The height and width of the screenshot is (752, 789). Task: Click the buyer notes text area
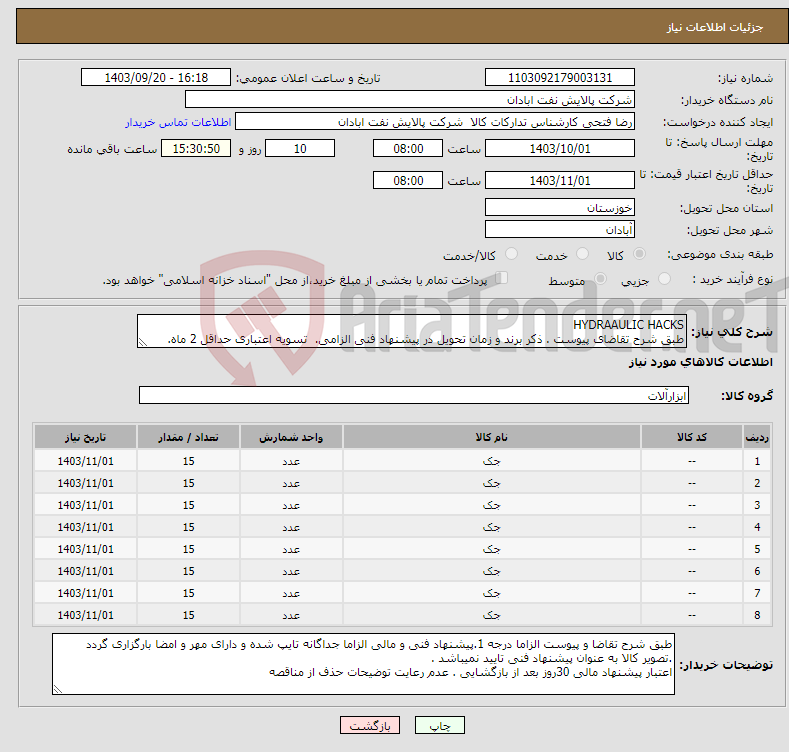pos(363,664)
